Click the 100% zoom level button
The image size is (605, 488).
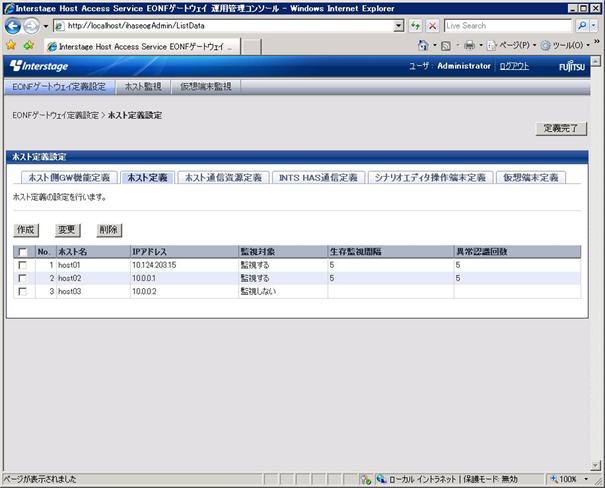tap(563, 479)
